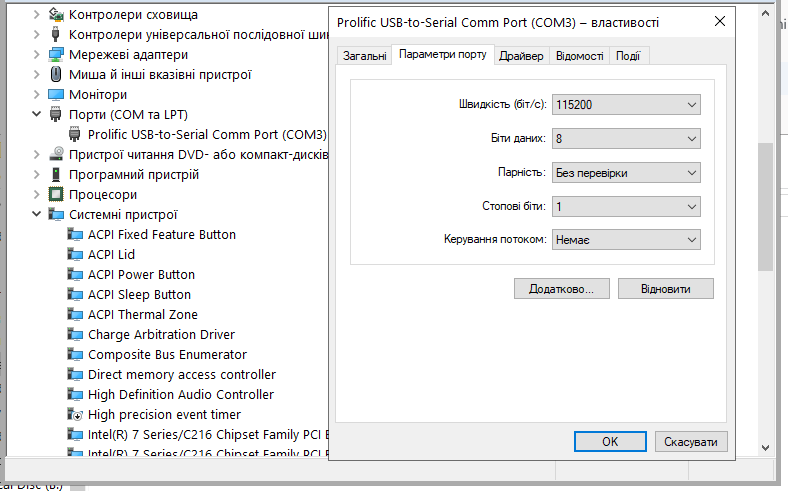
Task: Click the ACPI Power Button device icon
Action: point(75,274)
